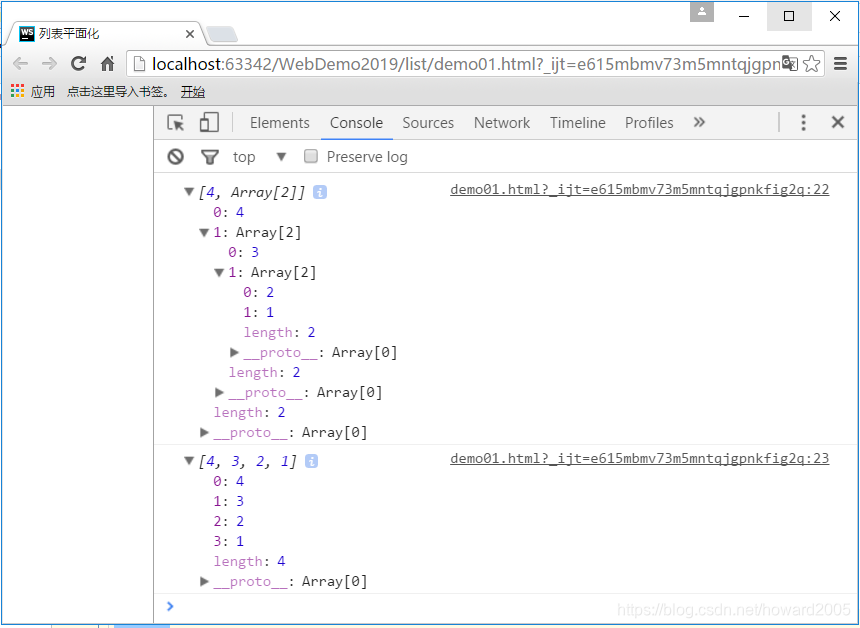Viewport: 860px width, 628px height.
Task: Open Chrome hamburger menu
Action: coord(840,64)
